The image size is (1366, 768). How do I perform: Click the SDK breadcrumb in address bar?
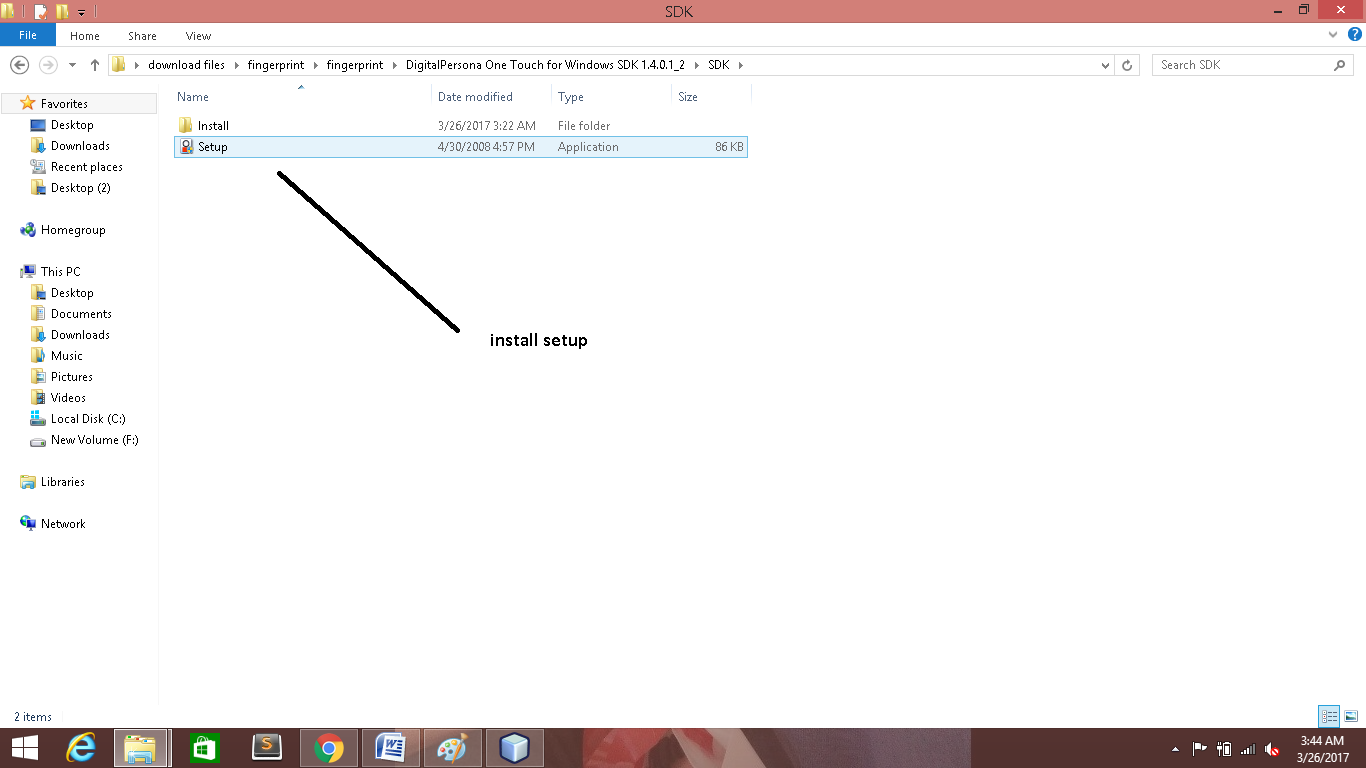click(x=718, y=65)
